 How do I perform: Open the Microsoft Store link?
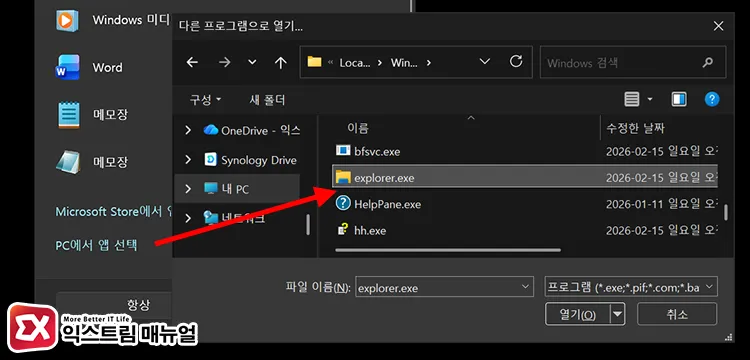click(113, 211)
